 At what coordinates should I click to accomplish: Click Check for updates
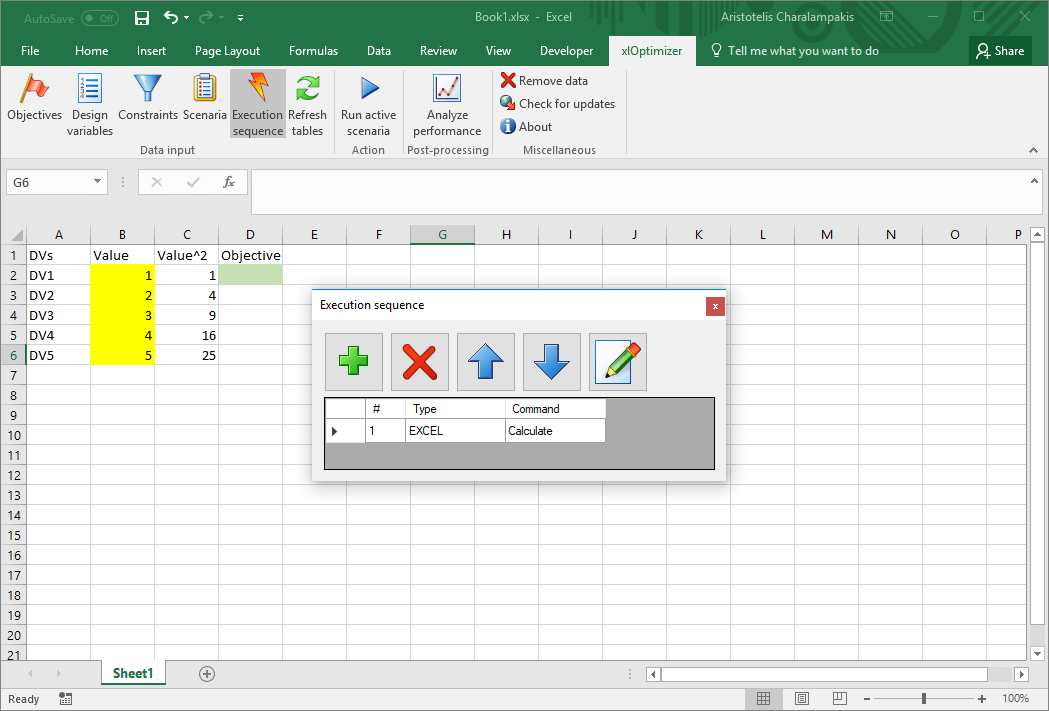557,104
